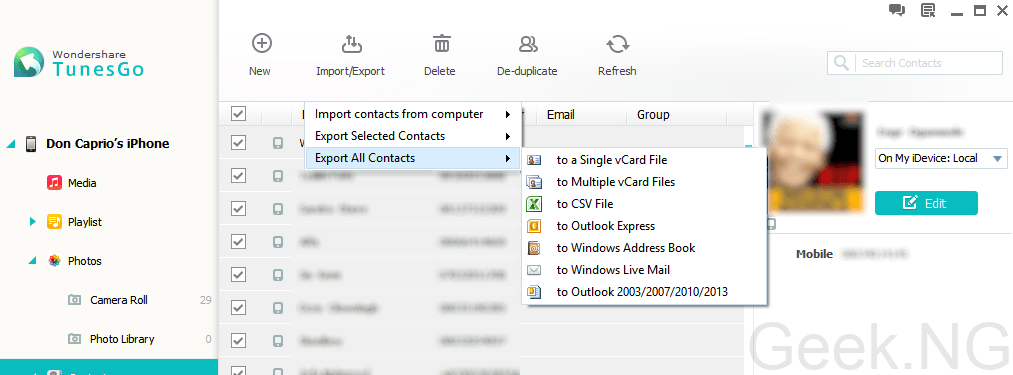Click the Windows Live Mail envelope icon
Image resolution: width=1013 pixels, height=375 pixels.
point(534,270)
